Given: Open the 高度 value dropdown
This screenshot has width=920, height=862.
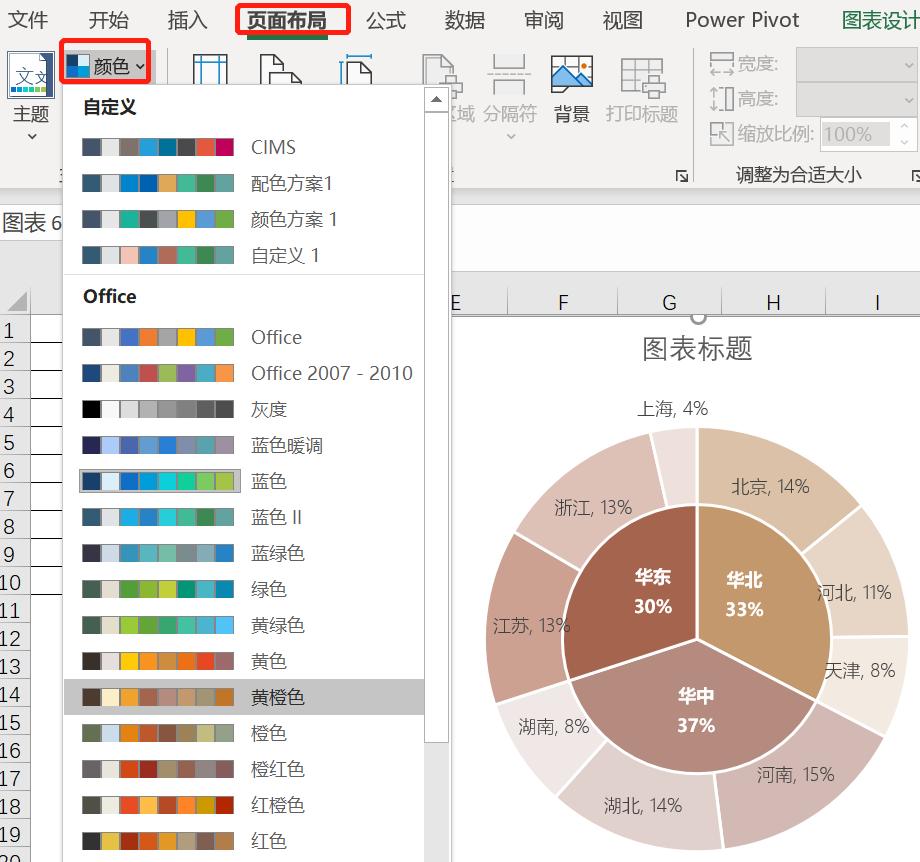Looking at the screenshot, I should click(x=906, y=98).
